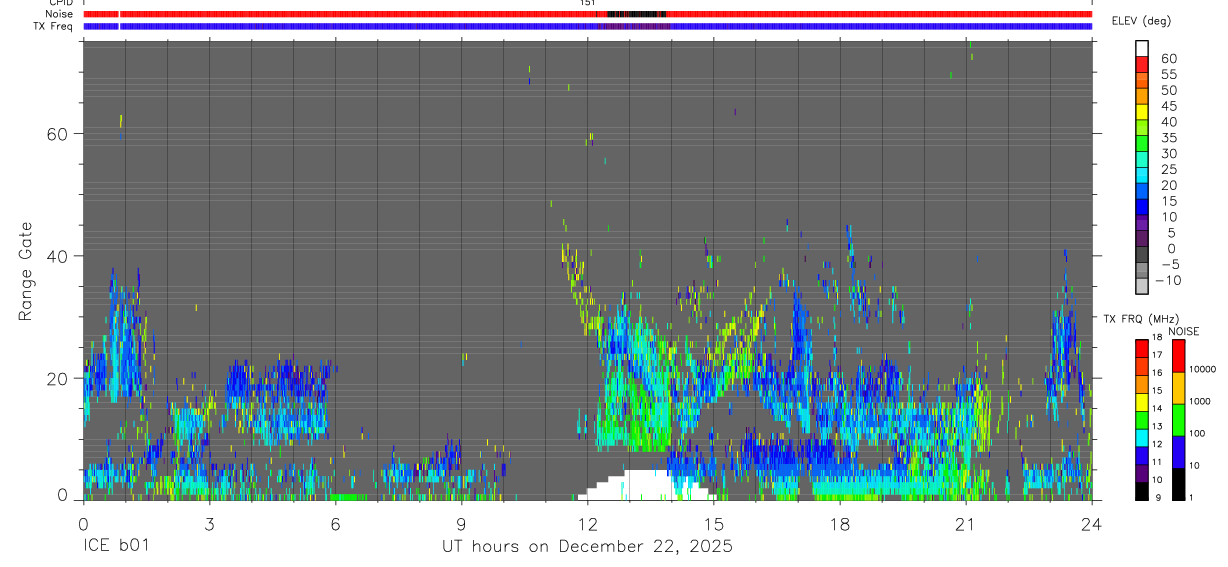The height and width of the screenshot is (567, 1228).
Task: Click the 'NOISE' legend title
Action: 1183,331
